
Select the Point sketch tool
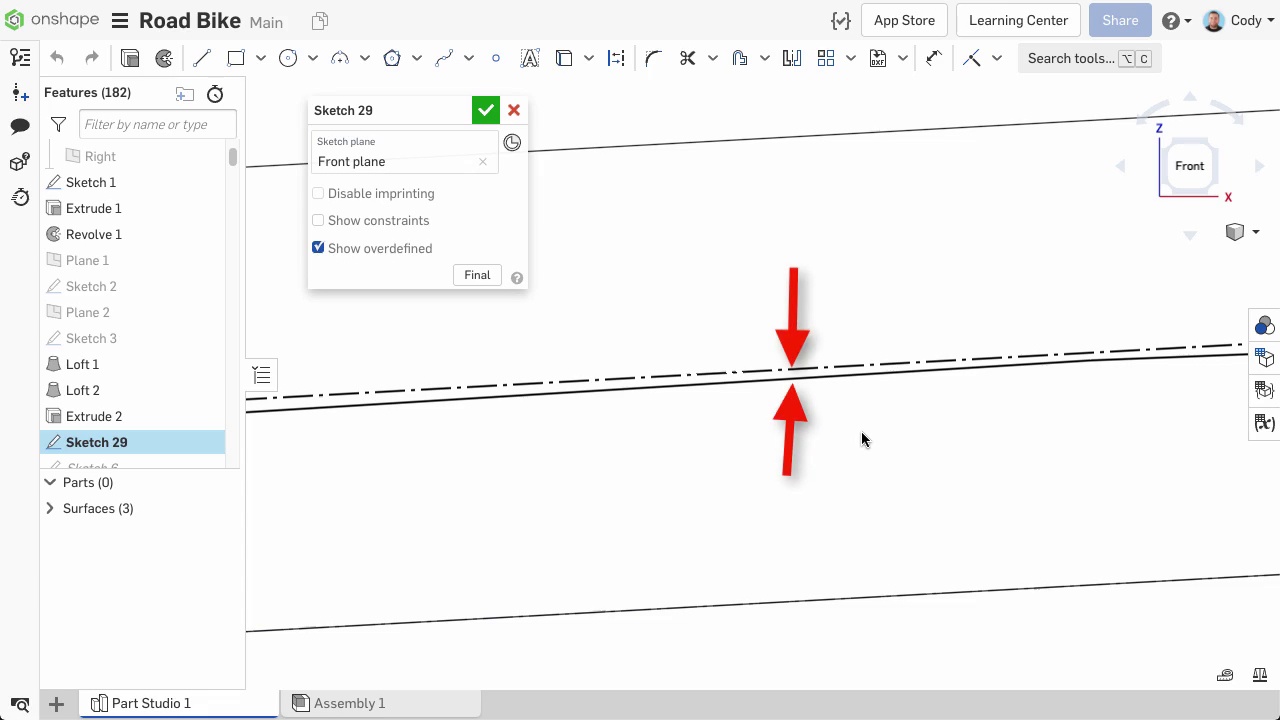click(496, 59)
